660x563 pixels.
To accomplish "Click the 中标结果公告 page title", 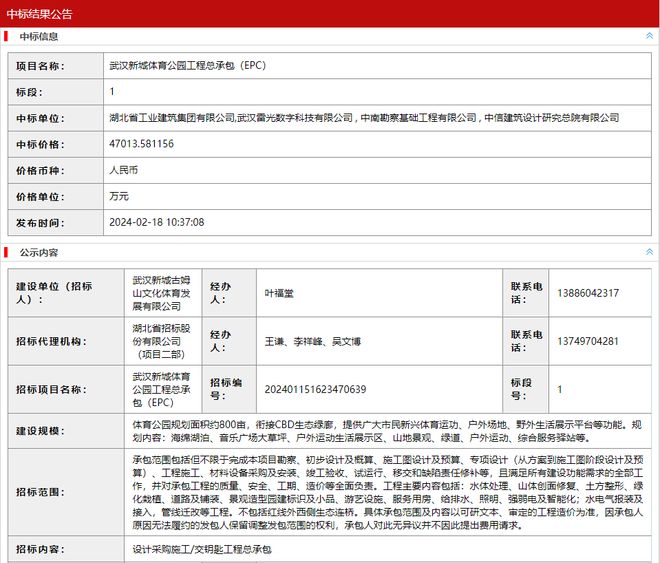I will click(39, 14).
